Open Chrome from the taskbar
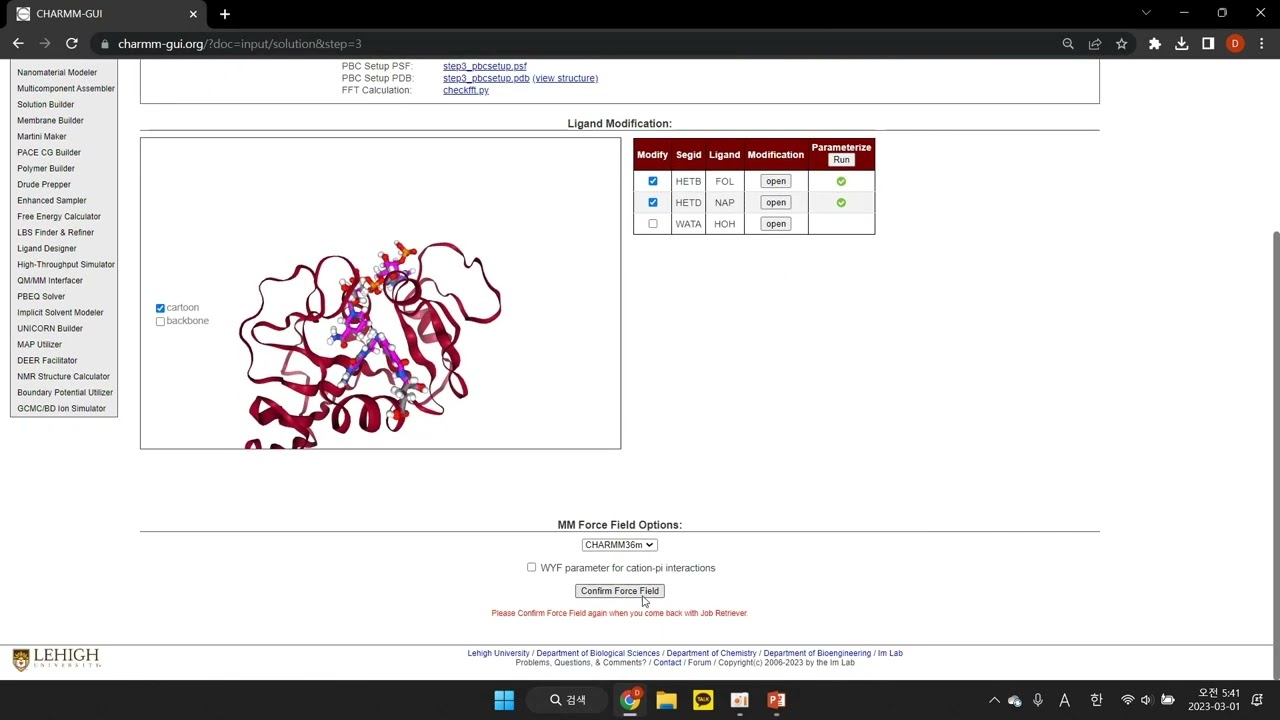 630,700
